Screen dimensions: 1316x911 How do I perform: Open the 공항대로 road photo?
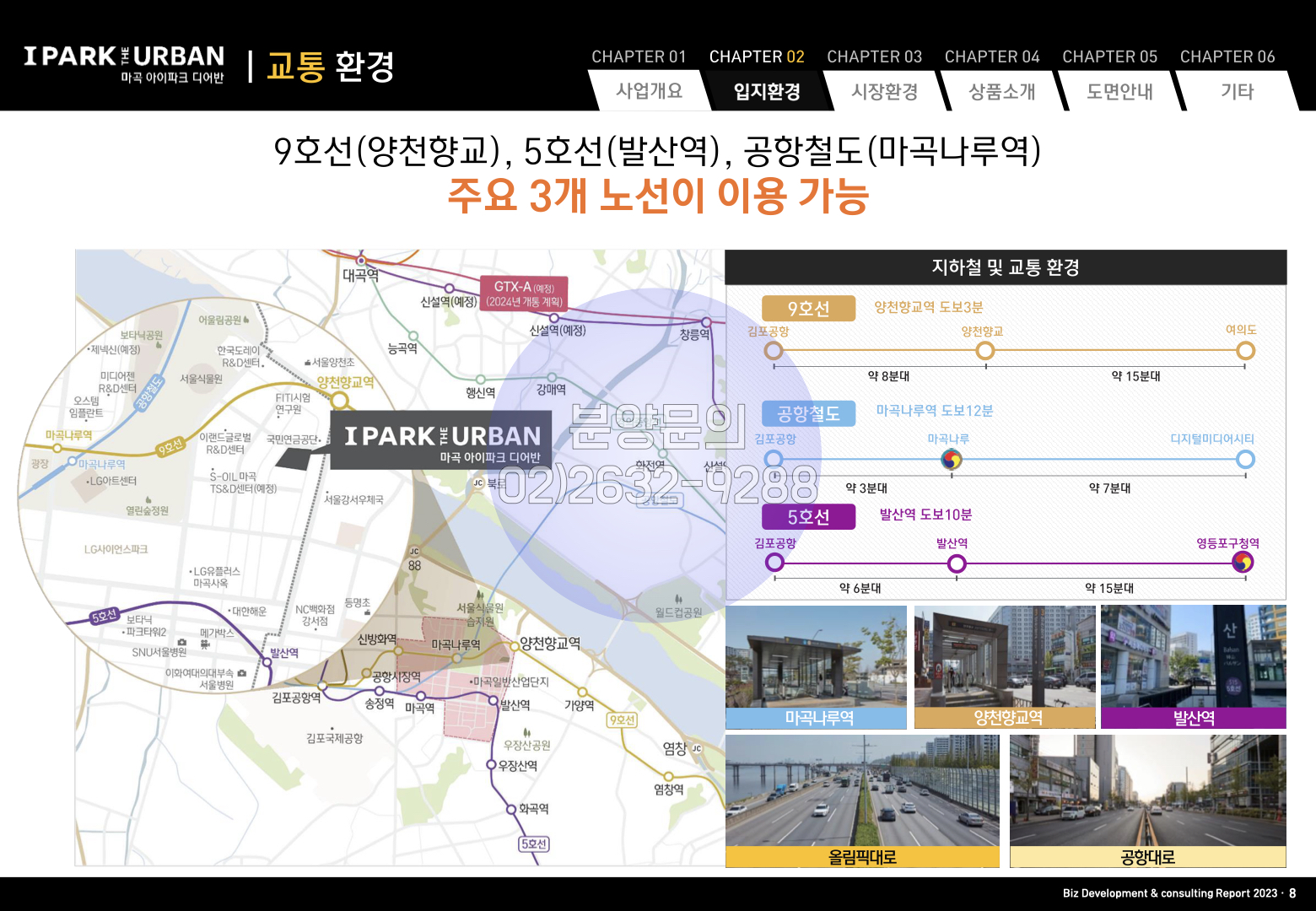tap(1148, 800)
